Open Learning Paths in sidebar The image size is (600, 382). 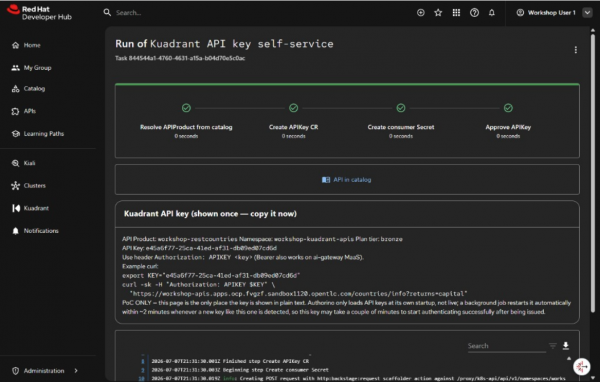(44, 134)
